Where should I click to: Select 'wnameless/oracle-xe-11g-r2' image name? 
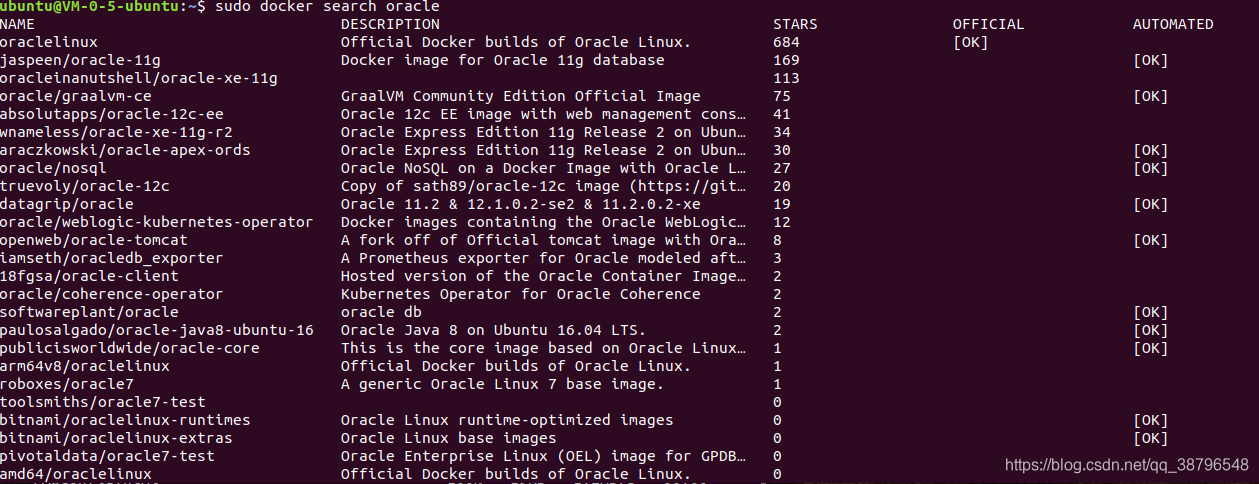tap(116, 132)
